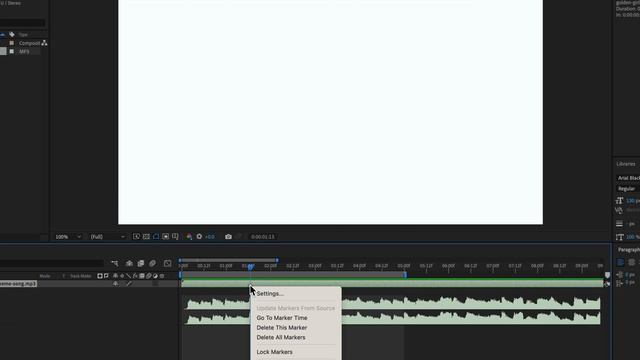
Task: Click the composition marker bin icon
Action: (607, 275)
